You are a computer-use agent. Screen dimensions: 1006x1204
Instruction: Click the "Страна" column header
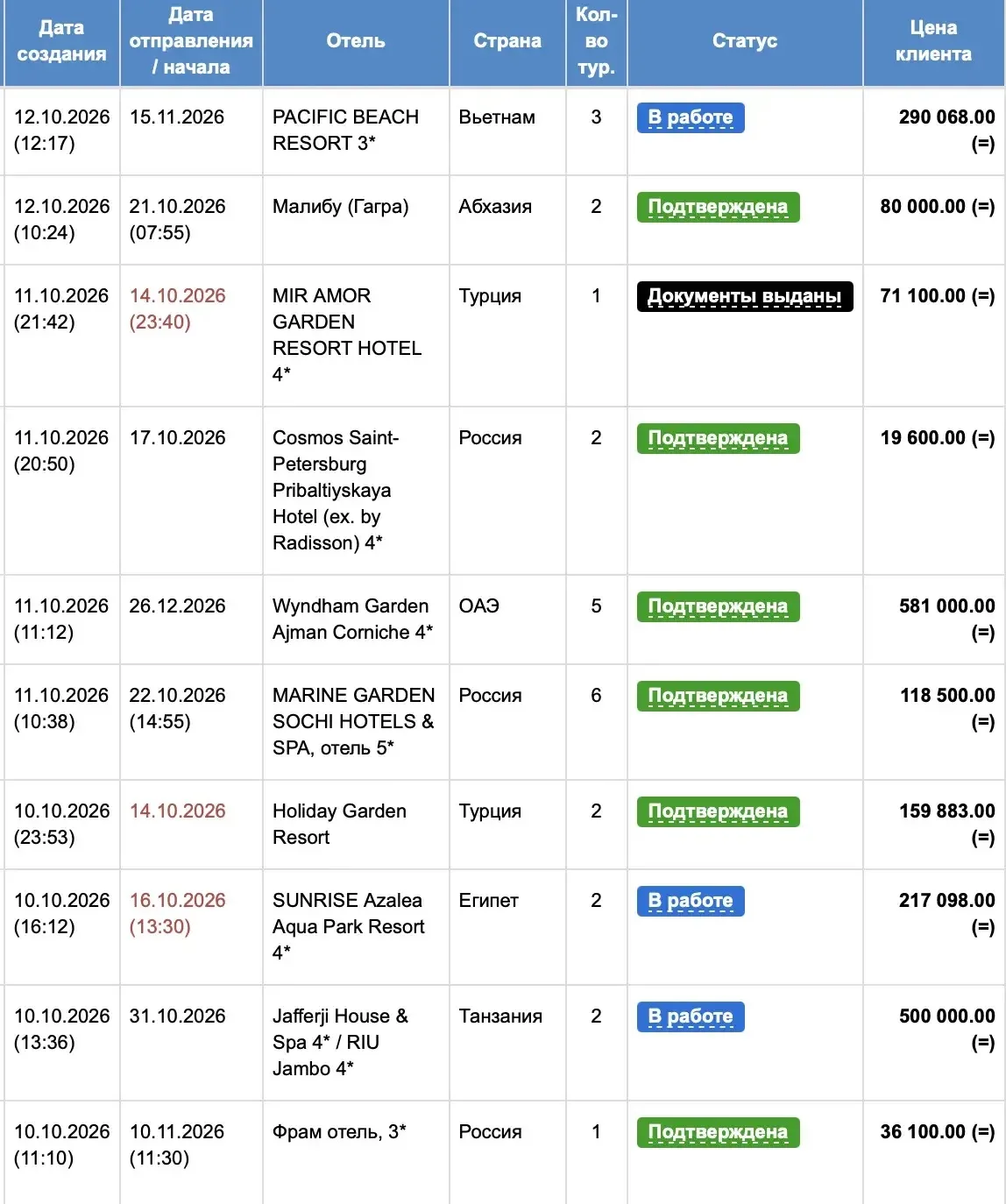(x=507, y=41)
